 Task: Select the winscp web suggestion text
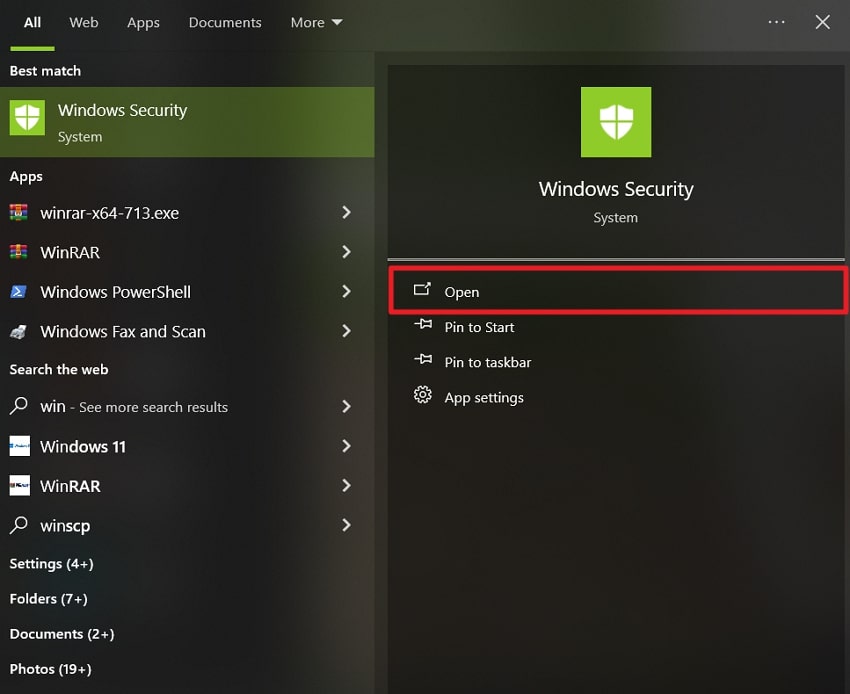pyautogui.click(x=65, y=526)
